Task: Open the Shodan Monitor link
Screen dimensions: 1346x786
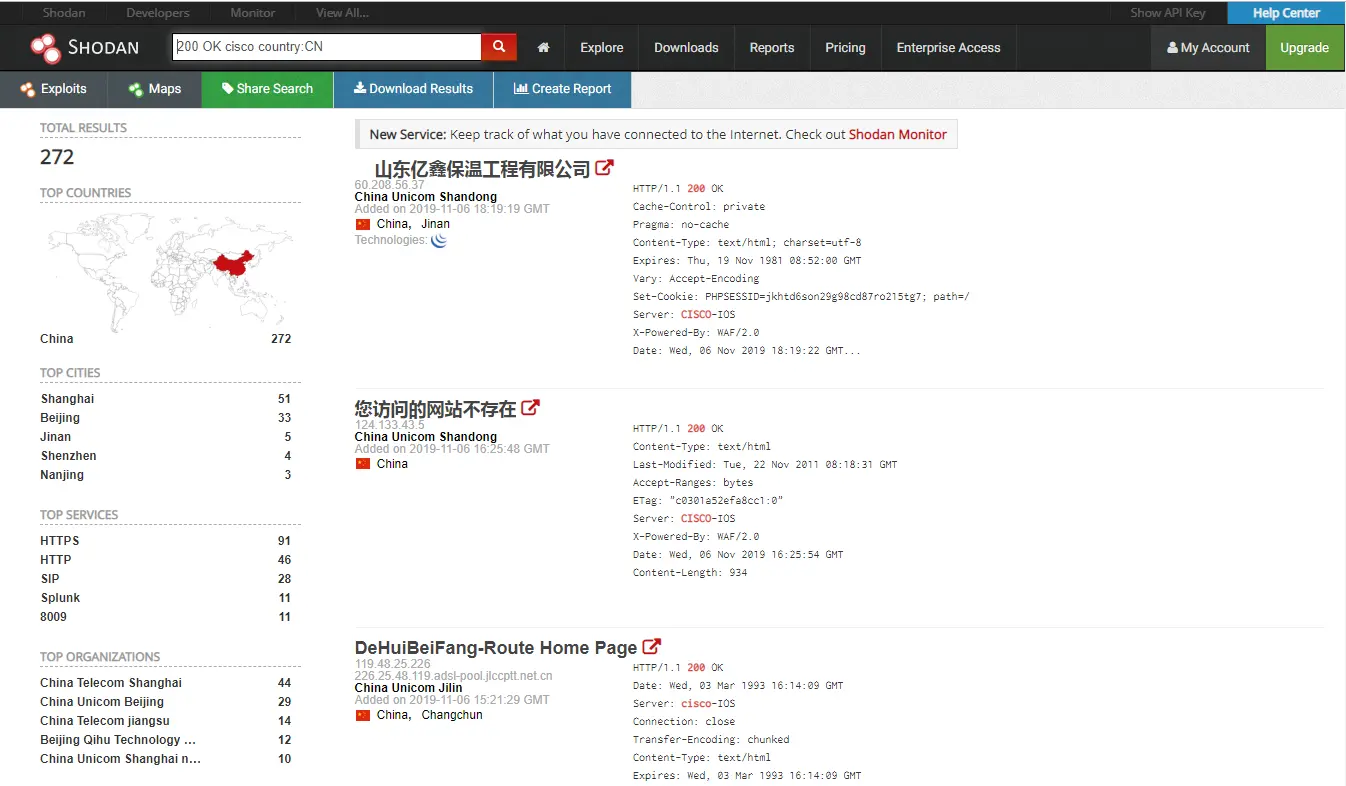Action: coord(898,134)
